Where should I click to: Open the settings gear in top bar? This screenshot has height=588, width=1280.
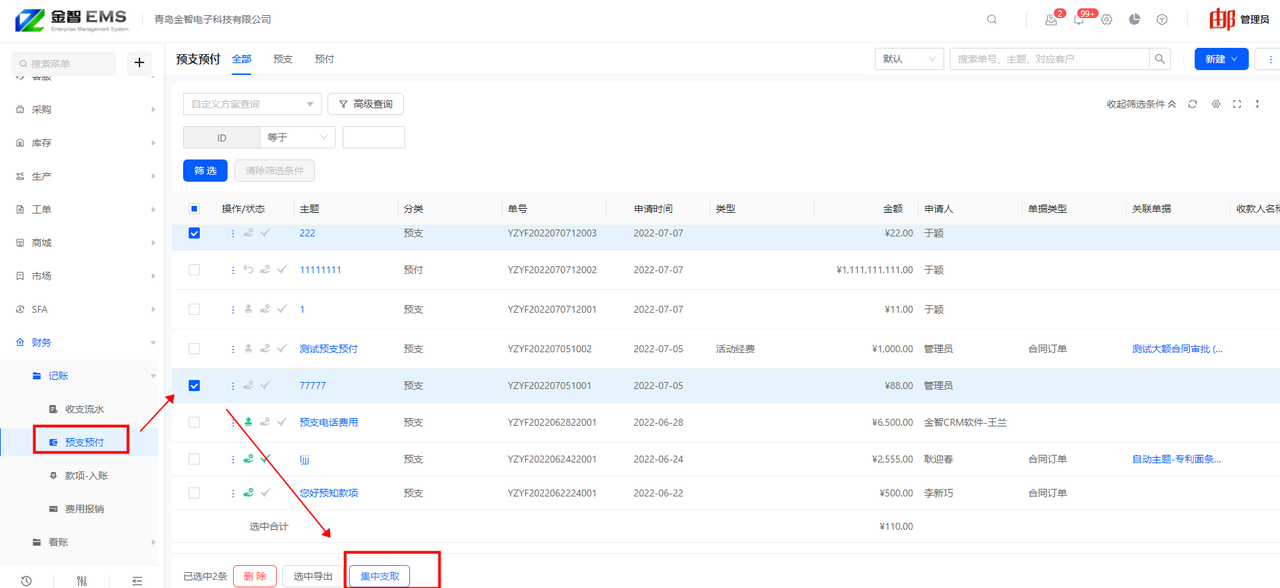tap(1106, 19)
